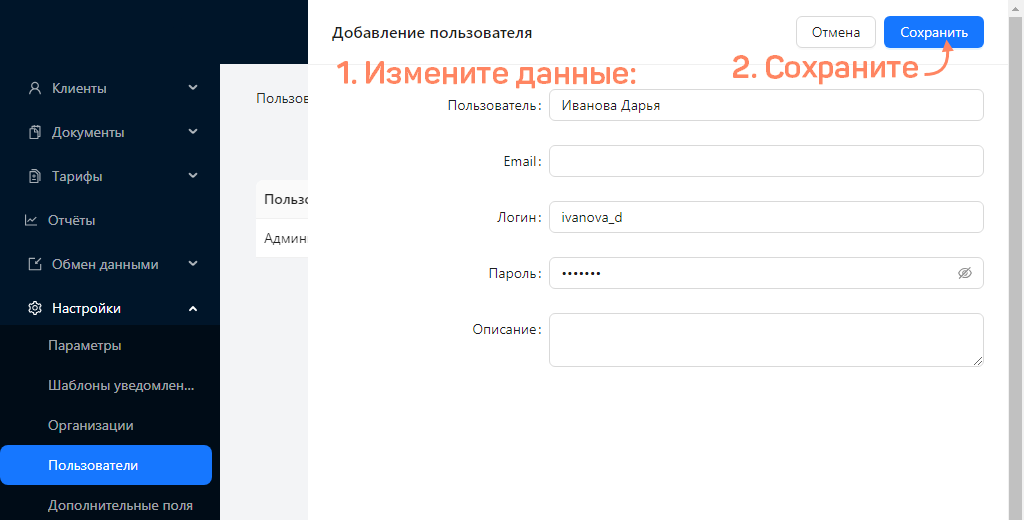This screenshot has height=520, width=1024.
Task: Click the Тарифы document icon
Action: tap(35, 176)
